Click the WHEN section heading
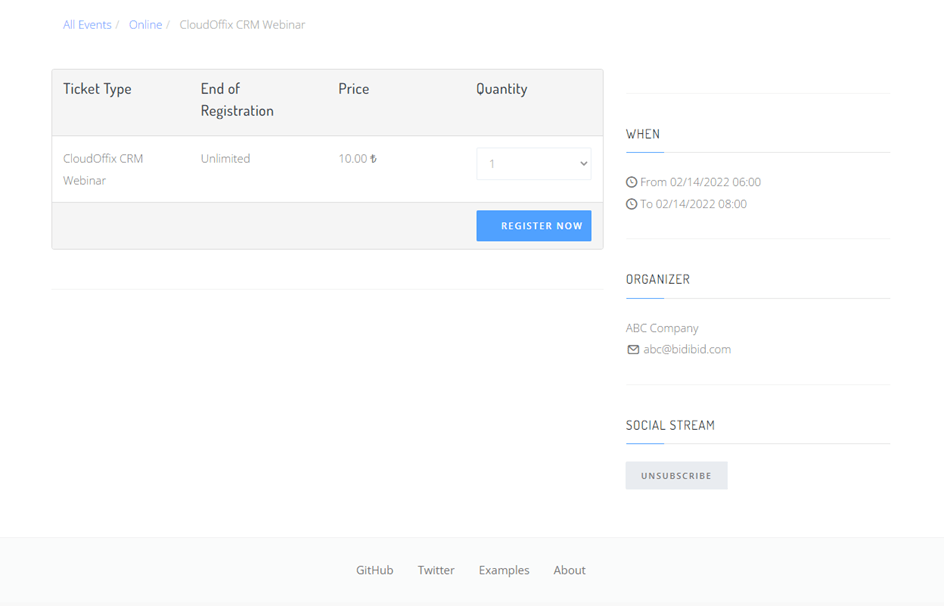The width and height of the screenshot is (944, 606). click(643, 134)
